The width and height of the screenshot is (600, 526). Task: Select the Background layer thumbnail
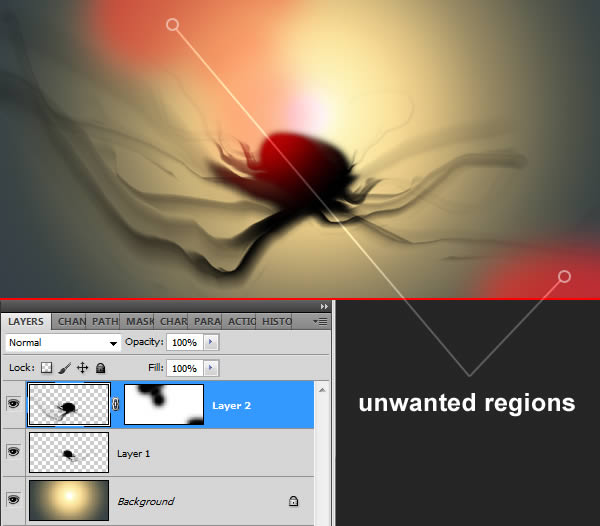tap(69, 500)
